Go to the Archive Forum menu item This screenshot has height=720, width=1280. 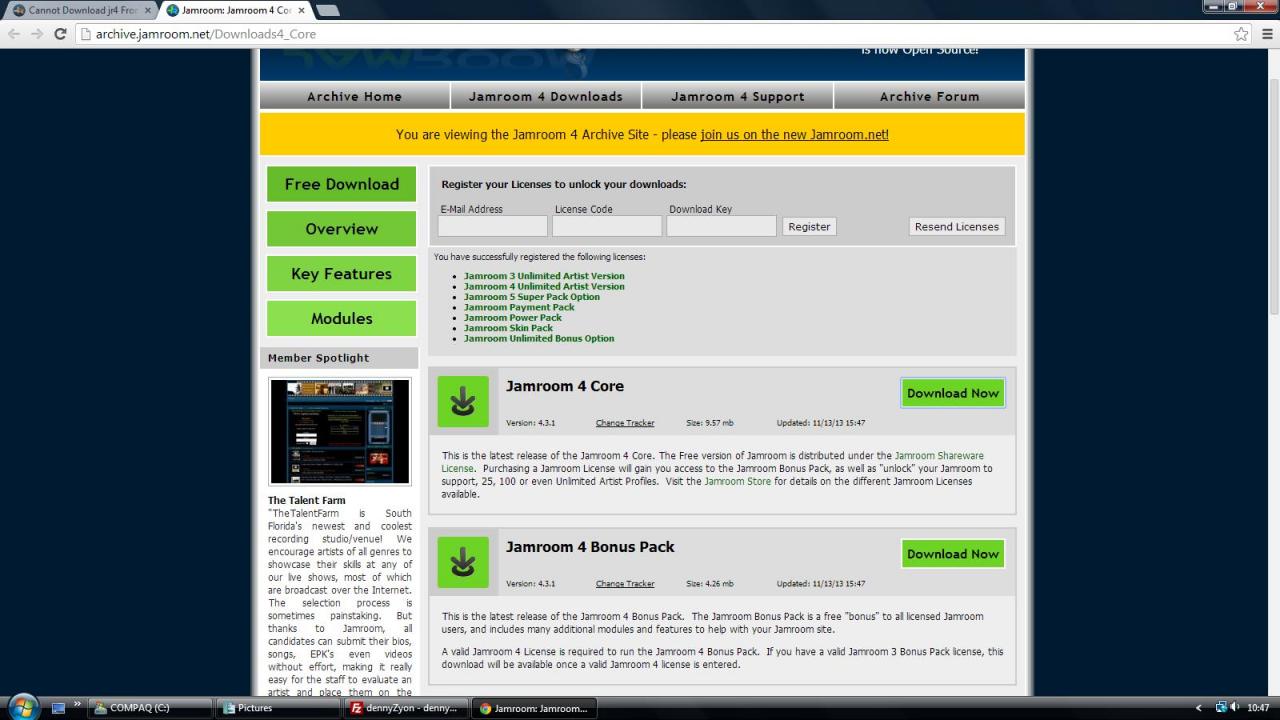[929, 96]
